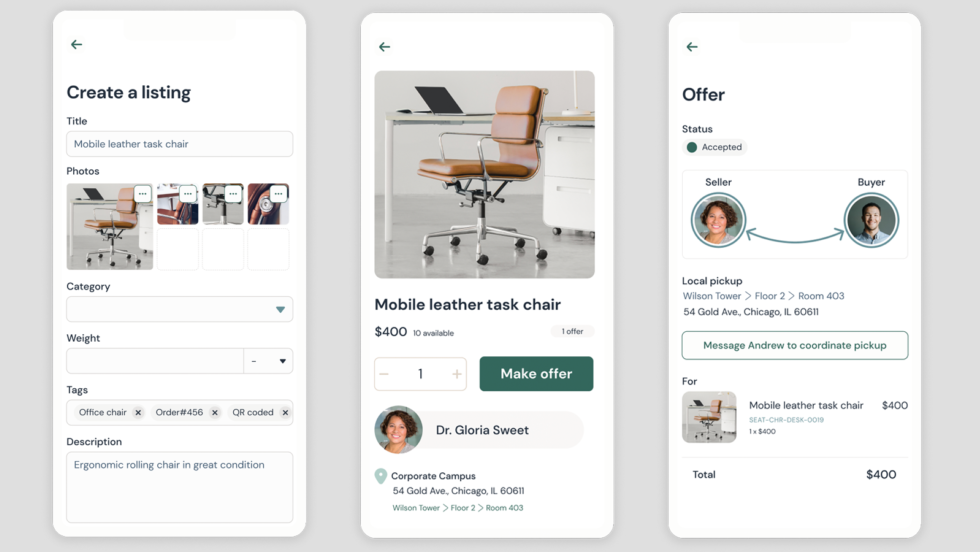Click the Corporate Campus location pin
The width and height of the screenshot is (980, 552).
click(380, 476)
